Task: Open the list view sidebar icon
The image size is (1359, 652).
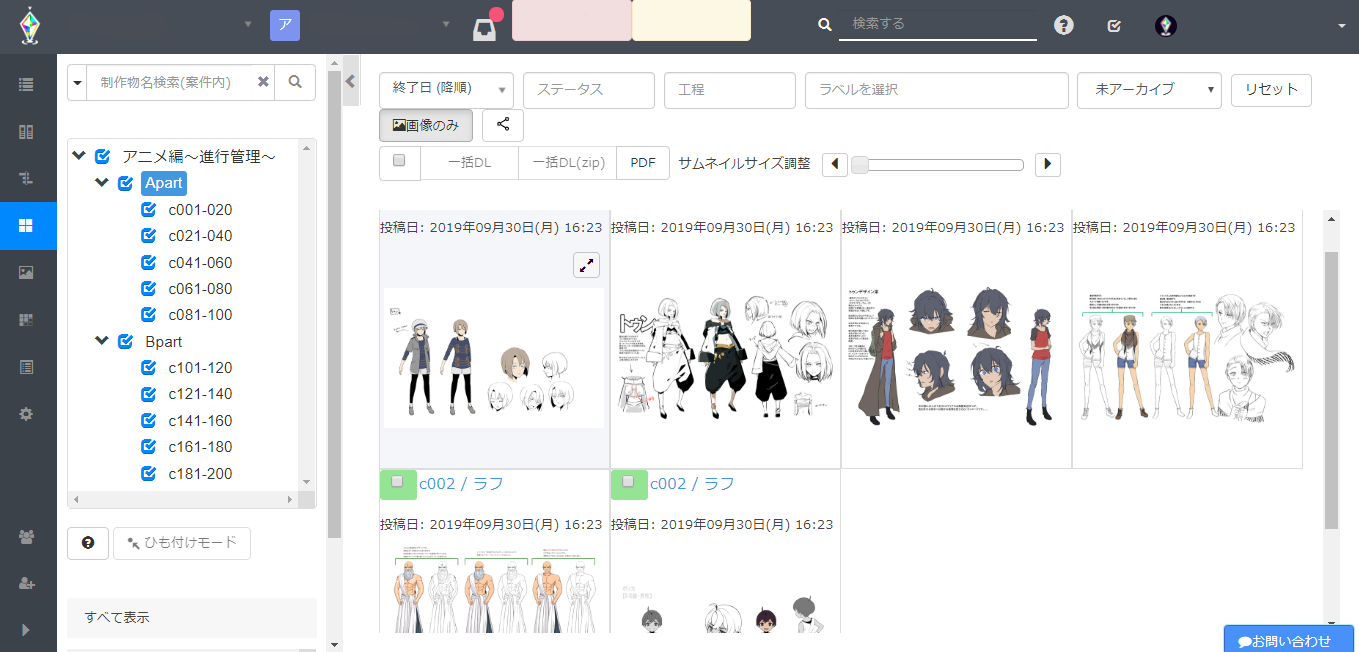Action: tap(27, 85)
